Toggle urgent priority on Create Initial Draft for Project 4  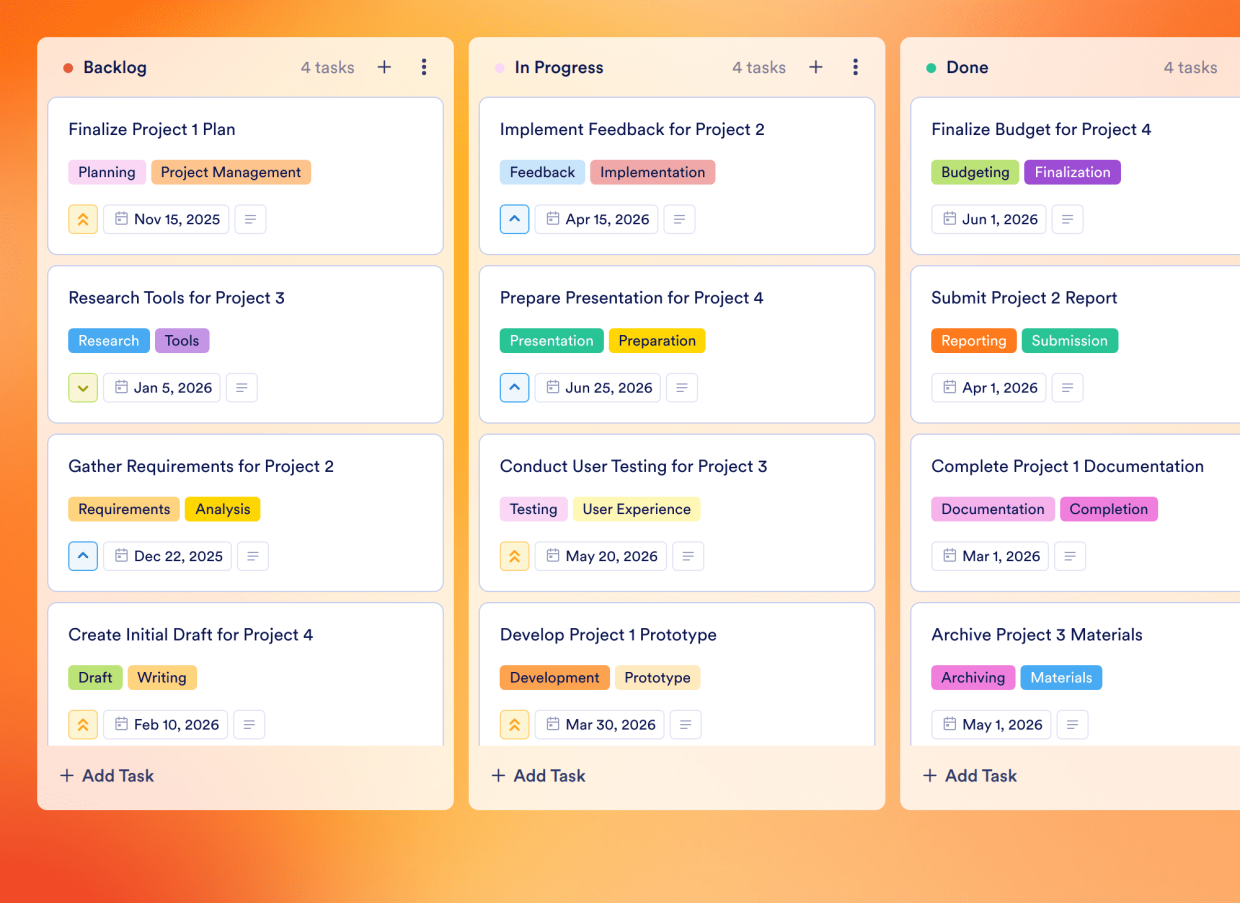click(x=83, y=724)
